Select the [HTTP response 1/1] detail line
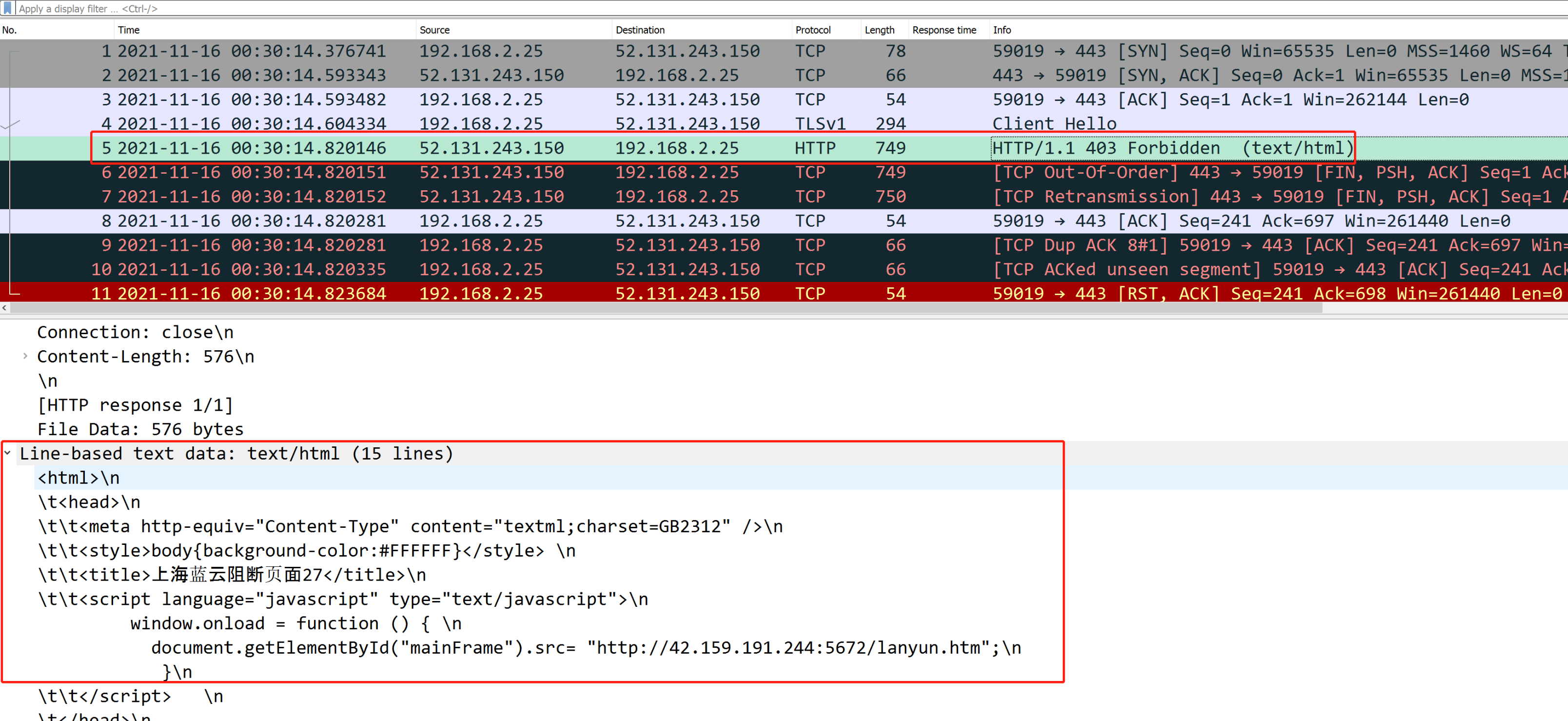1568x721 pixels. pyautogui.click(x=135, y=405)
